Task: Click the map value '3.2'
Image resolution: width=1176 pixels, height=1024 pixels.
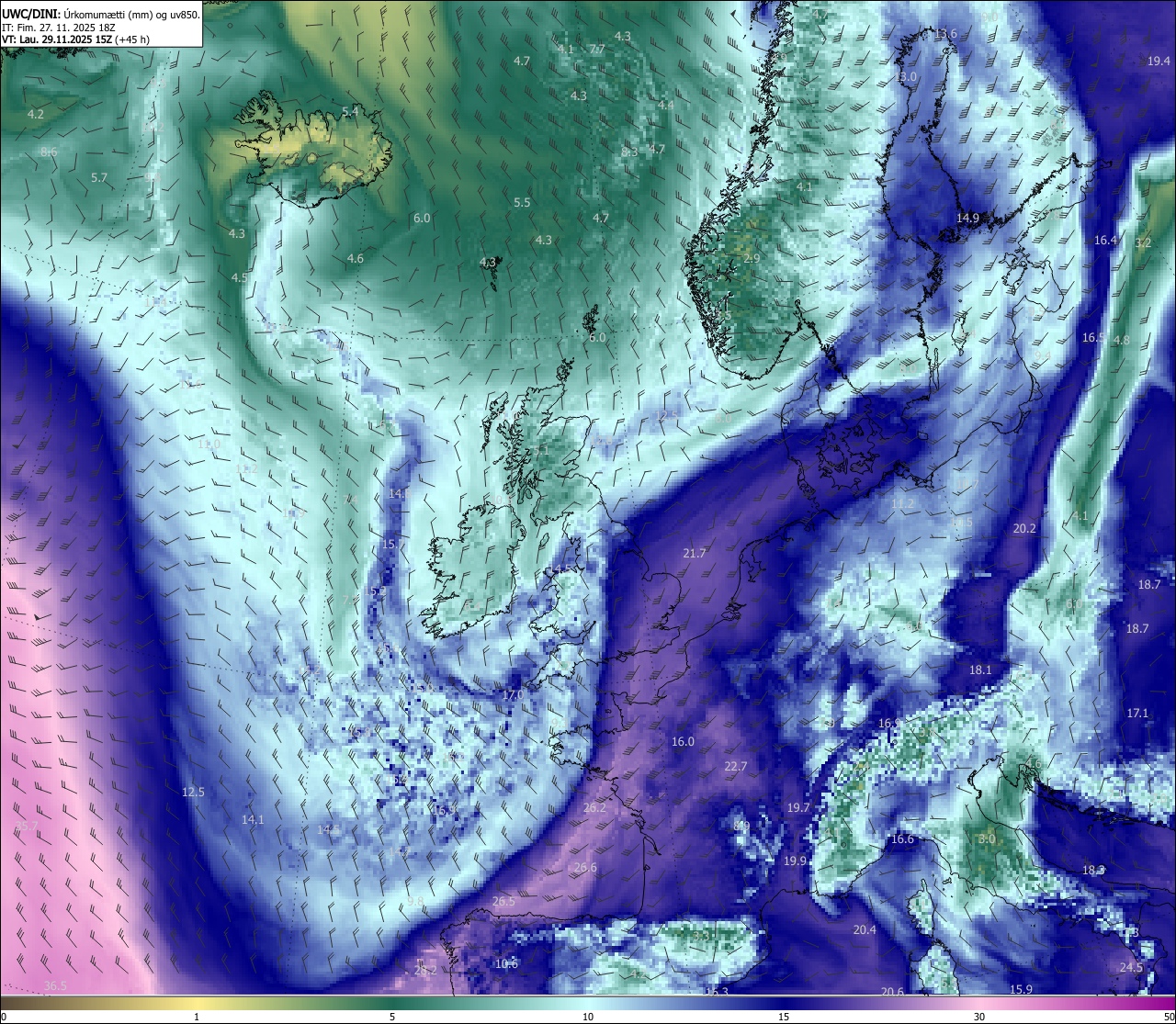Action: tap(1143, 242)
